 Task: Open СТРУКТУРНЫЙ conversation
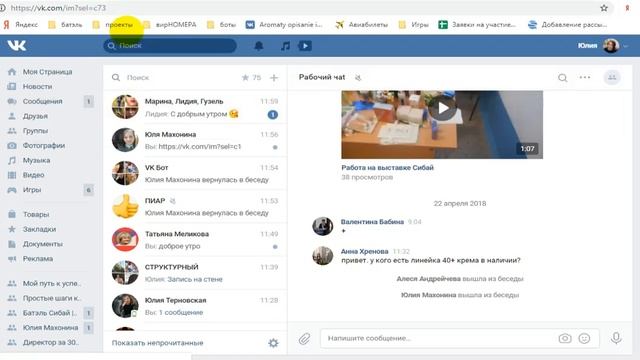(x=195, y=273)
